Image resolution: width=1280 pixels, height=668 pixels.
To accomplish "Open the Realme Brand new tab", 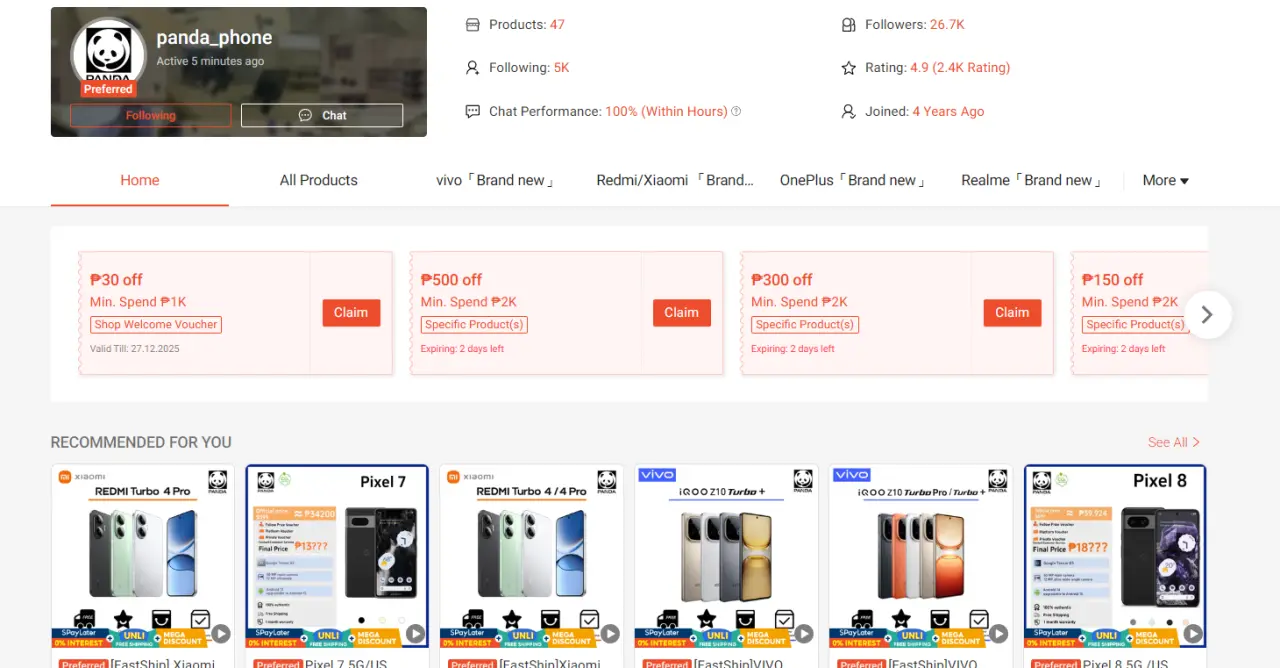I will [x=1031, y=181].
